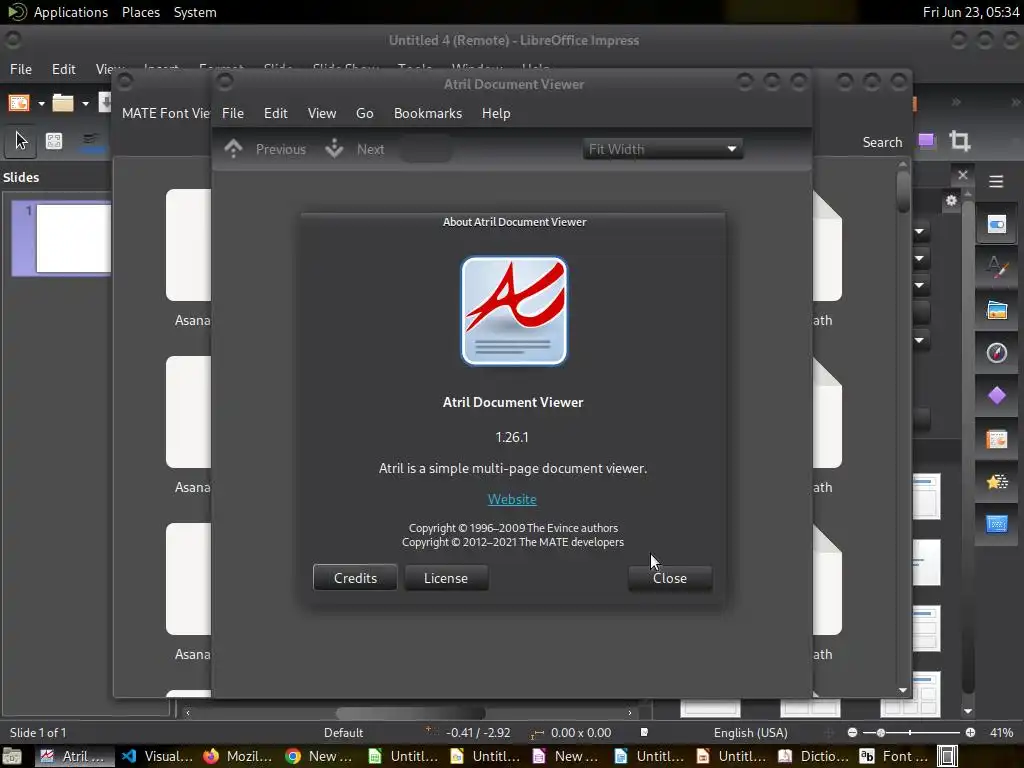Image resolution: width=1024 pixels, height=768 pixels.
Task: Click the Impress new presentation icon
Action: tap(19, 103)
